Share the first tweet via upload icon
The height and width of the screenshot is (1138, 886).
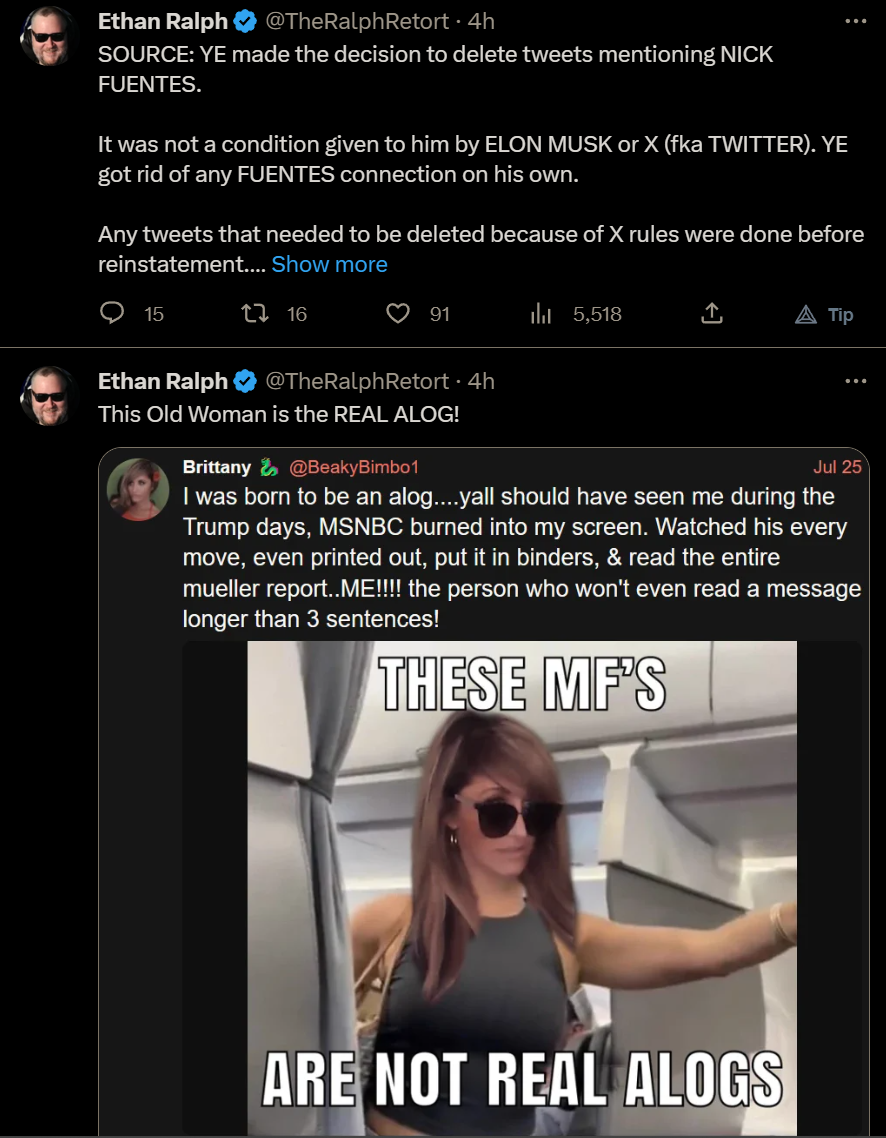[x=712, y=314]
